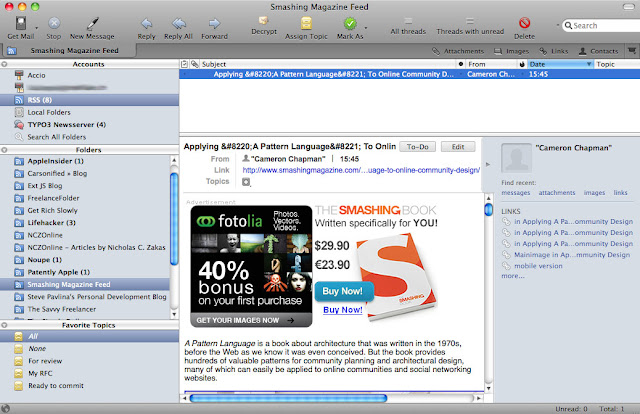The image size is (640, 414).
Task: Click the blue Buy Now! button
Action: click(x=344, y=291)
